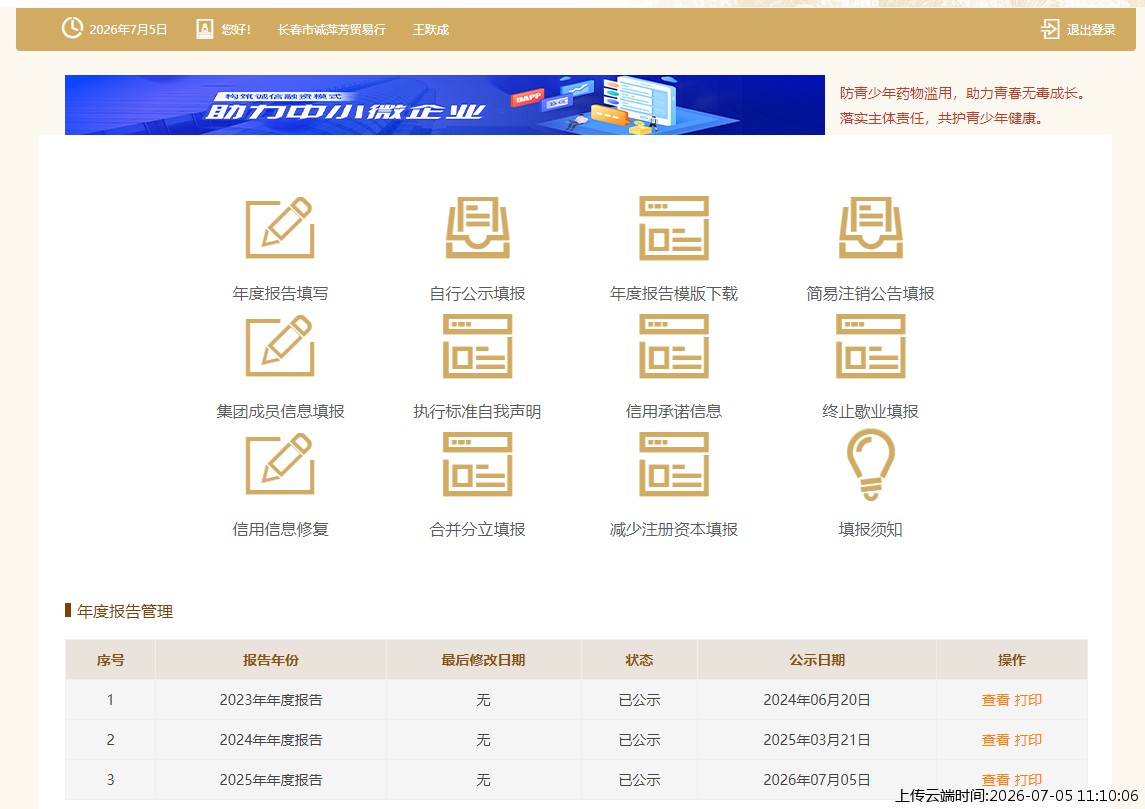Screen dimensions: 1145x809
Task: View the 2024年年度报告 via 查看
Action: coord(995,740)
